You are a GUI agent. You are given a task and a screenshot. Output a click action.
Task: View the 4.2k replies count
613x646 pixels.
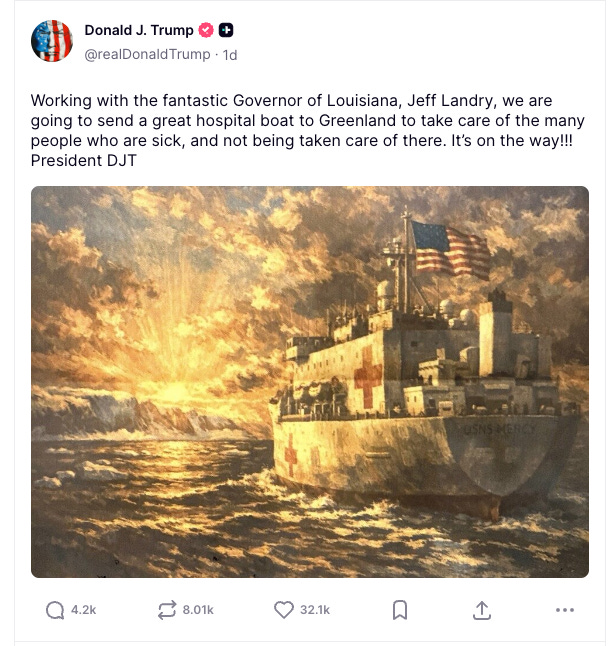pyautogui.click(x=84, y=610)
